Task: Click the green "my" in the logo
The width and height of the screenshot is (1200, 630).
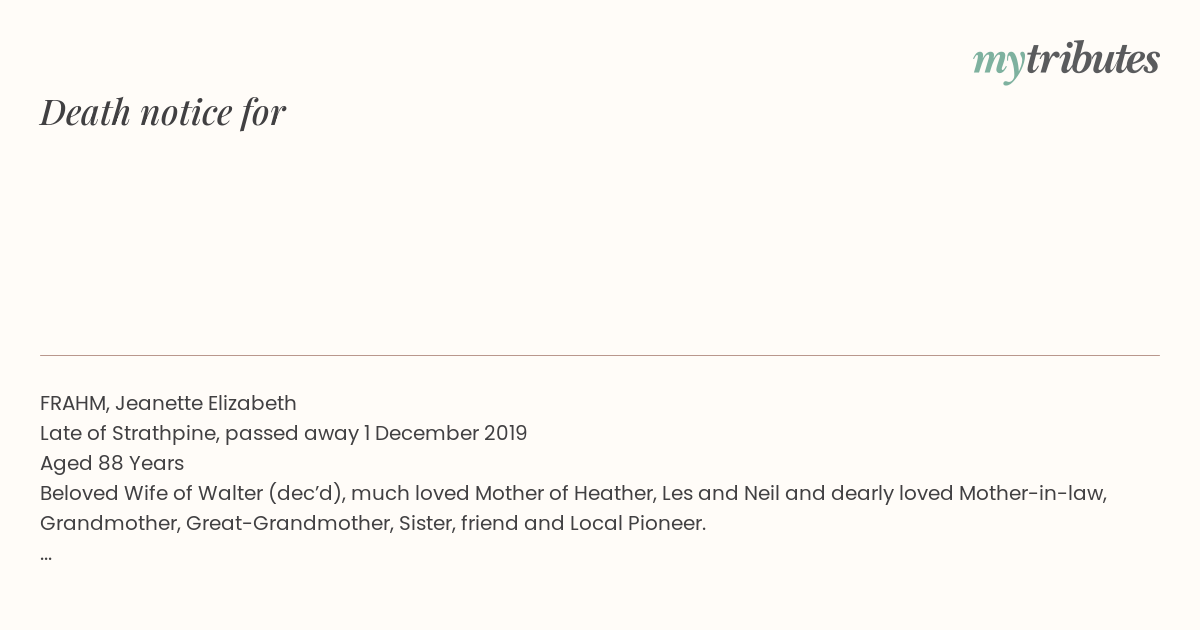Action: pyautogui.click(x=998, y=62)
